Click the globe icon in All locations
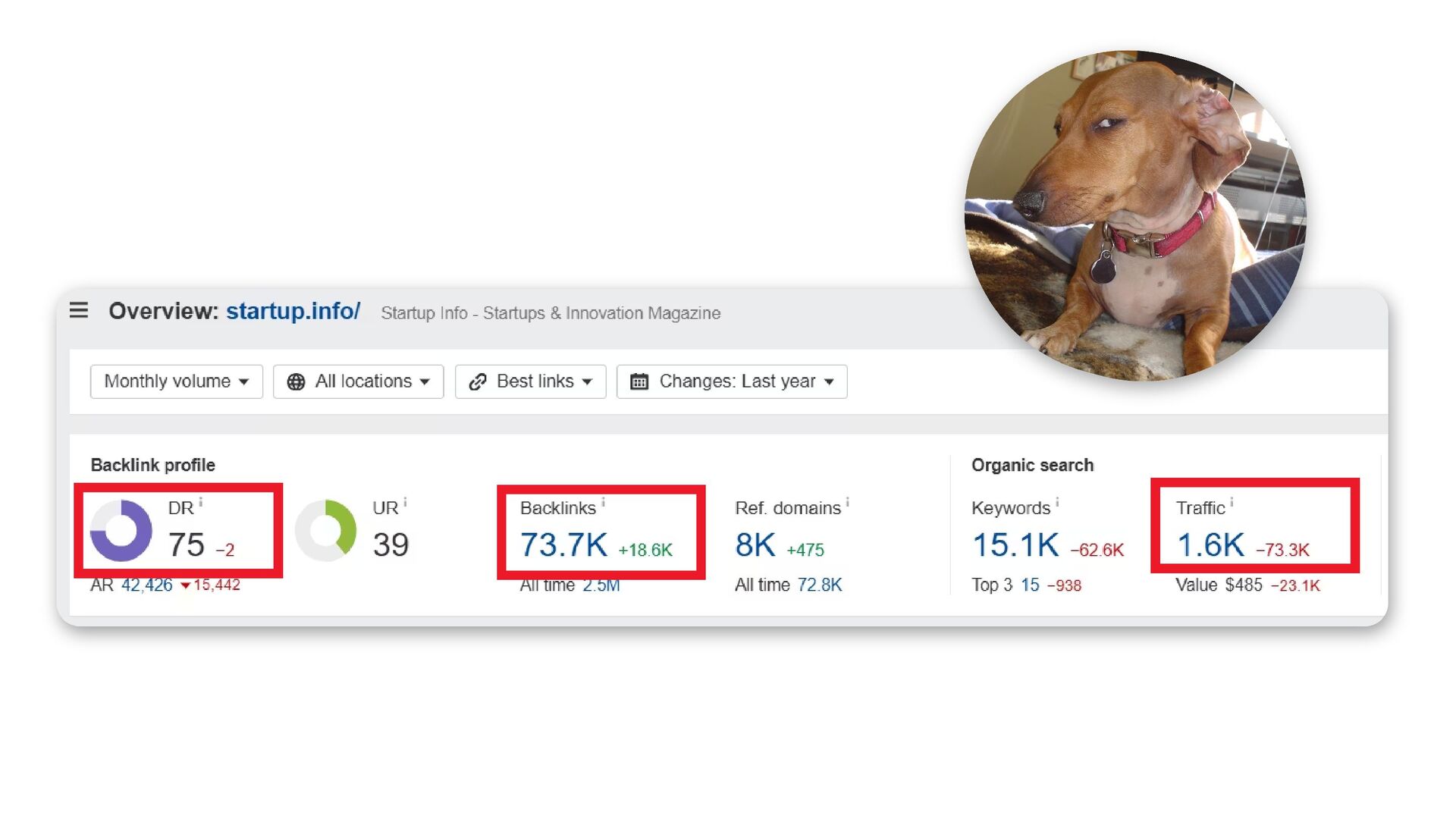1456x819 pixels. pos(296,381)
